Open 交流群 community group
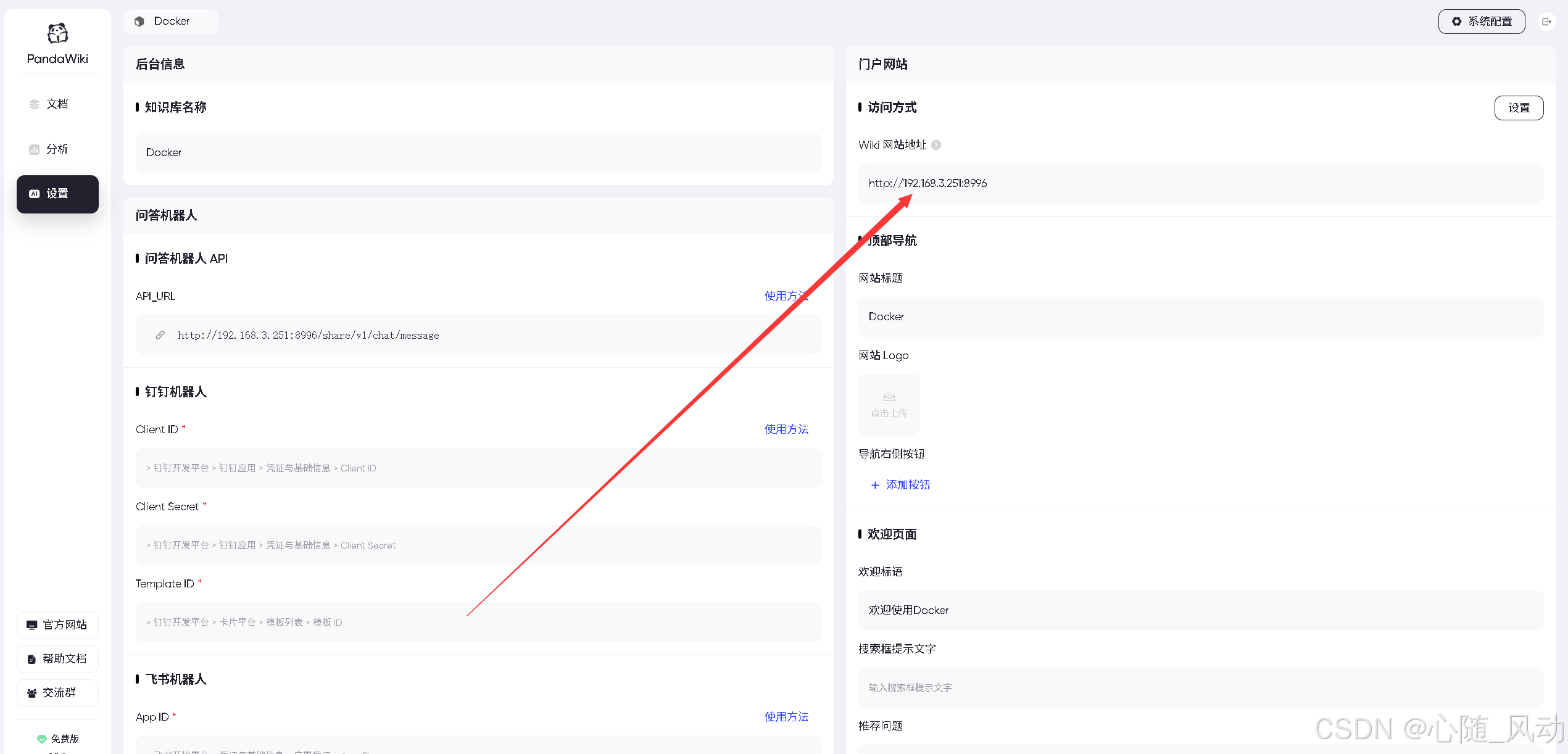The image size is (1568, 754). [57, 693]
